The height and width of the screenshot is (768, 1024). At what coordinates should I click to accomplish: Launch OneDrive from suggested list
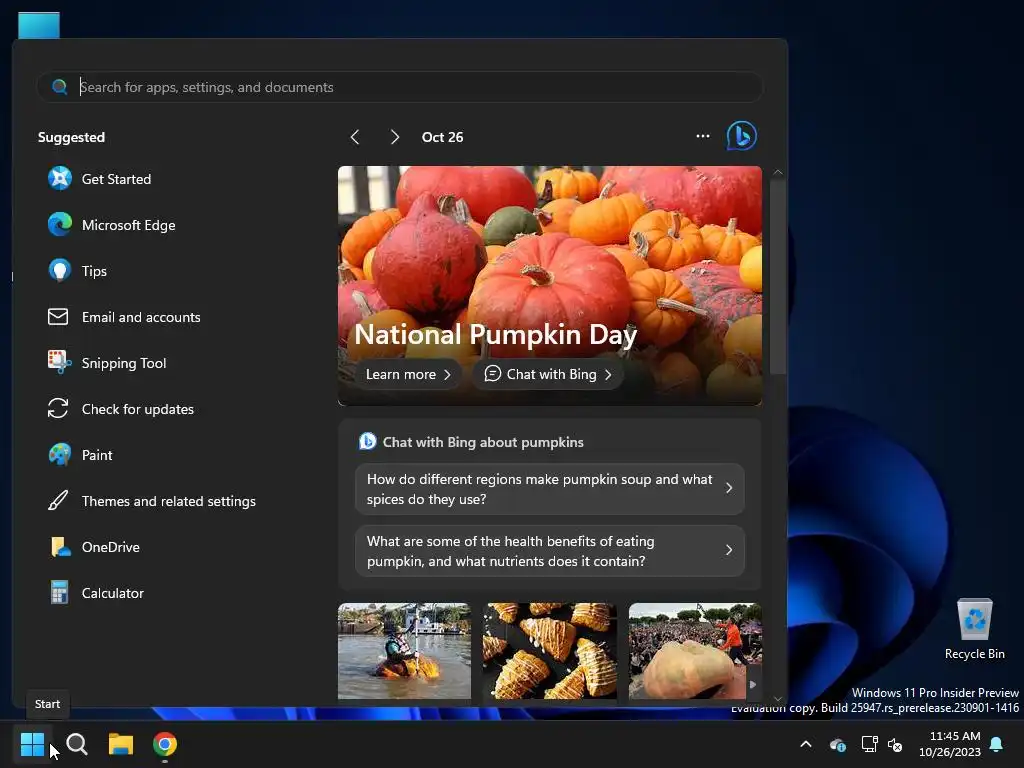pyautogui.click(x=95, y=547)
